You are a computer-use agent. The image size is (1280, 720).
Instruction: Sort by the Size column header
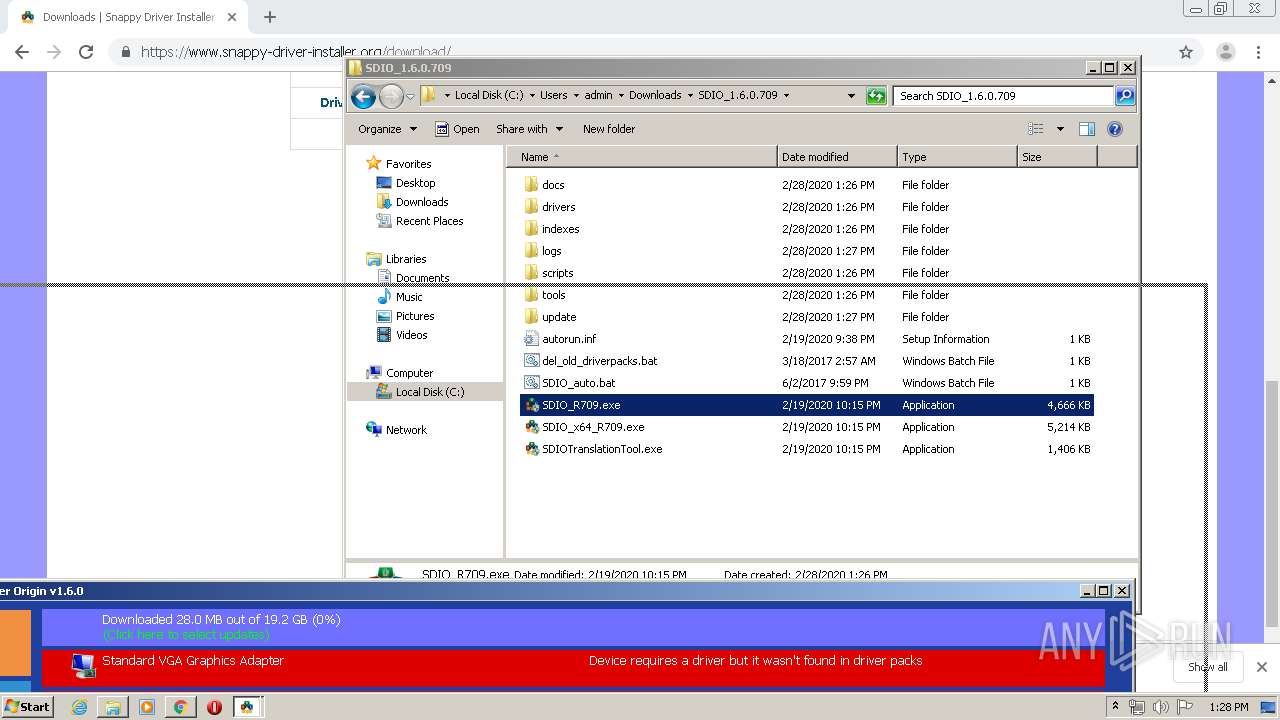pyautogui.click(x=1057, y=157)
